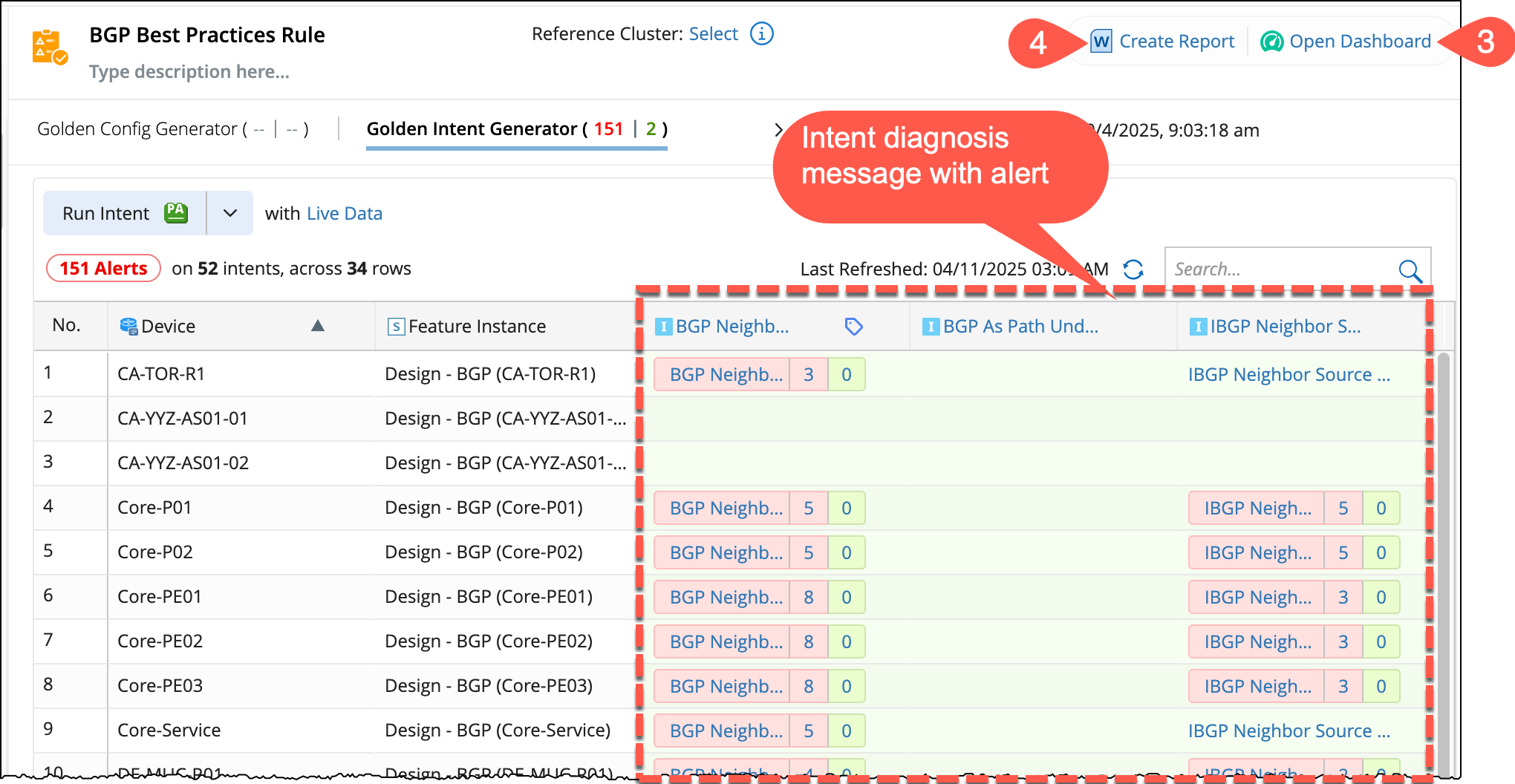Click the Device column header
Image resolution: width=1515 pixels, height=784 pixels.
tap(241, 326)
